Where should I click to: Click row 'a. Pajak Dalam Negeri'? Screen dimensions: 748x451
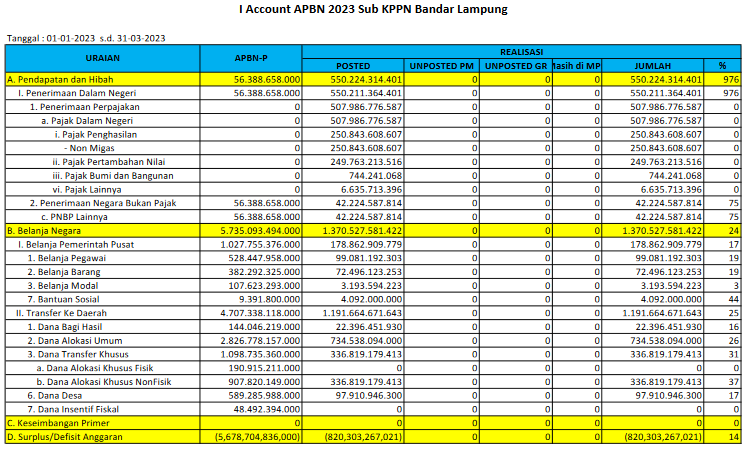point(373,121)
